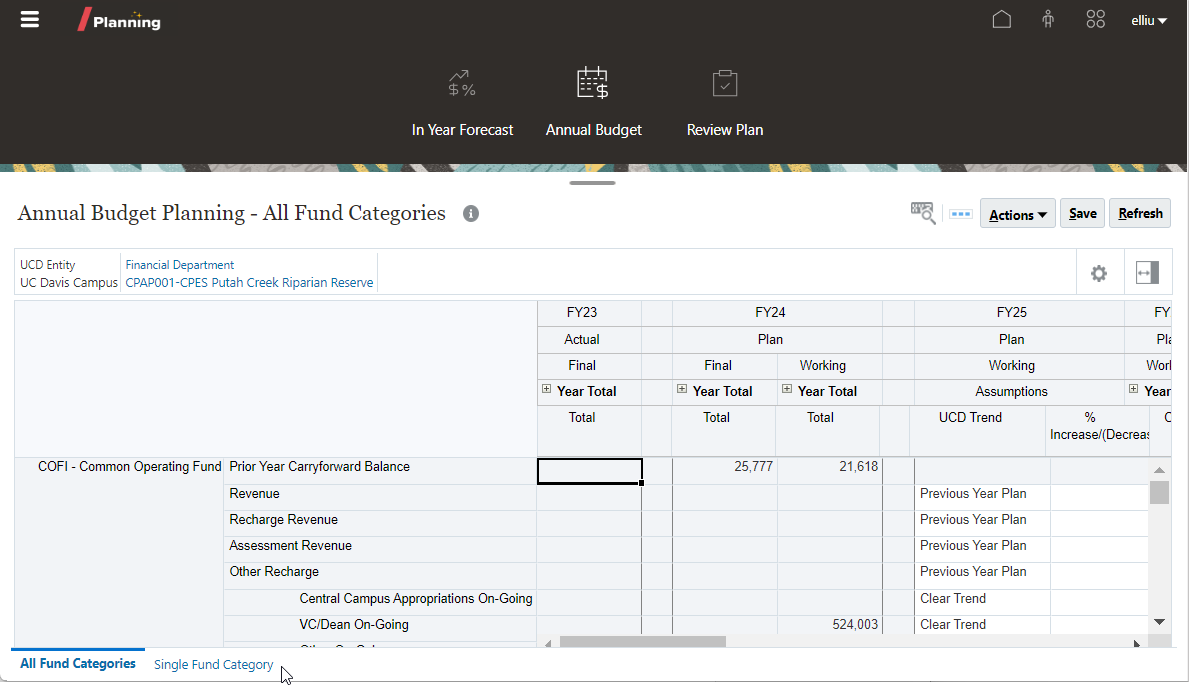Select the All Fund Categories tab
This screenshot has width=1195, height=698.
click(x=77, y=663)
